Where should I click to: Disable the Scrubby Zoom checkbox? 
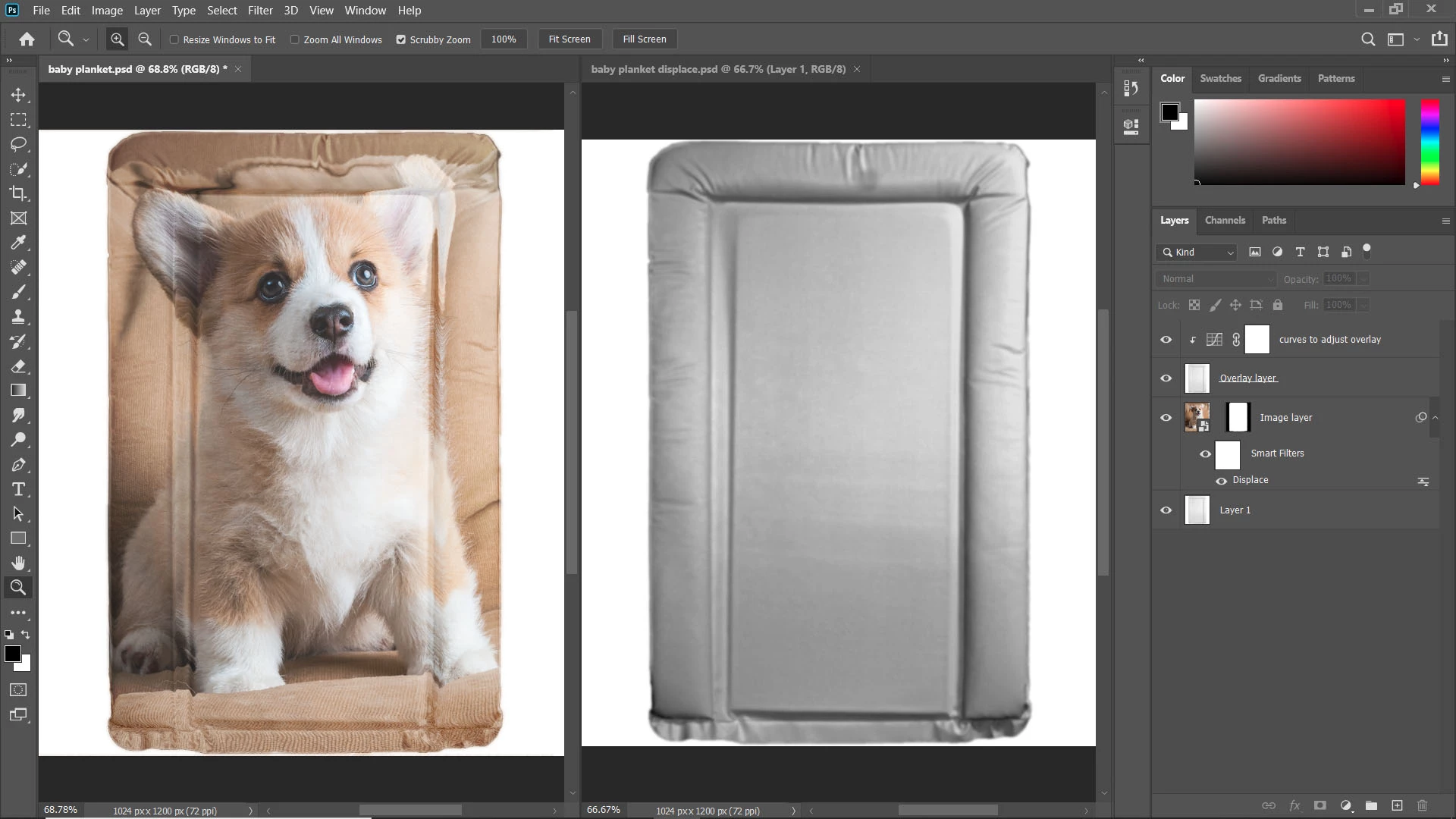pos(401,39)
